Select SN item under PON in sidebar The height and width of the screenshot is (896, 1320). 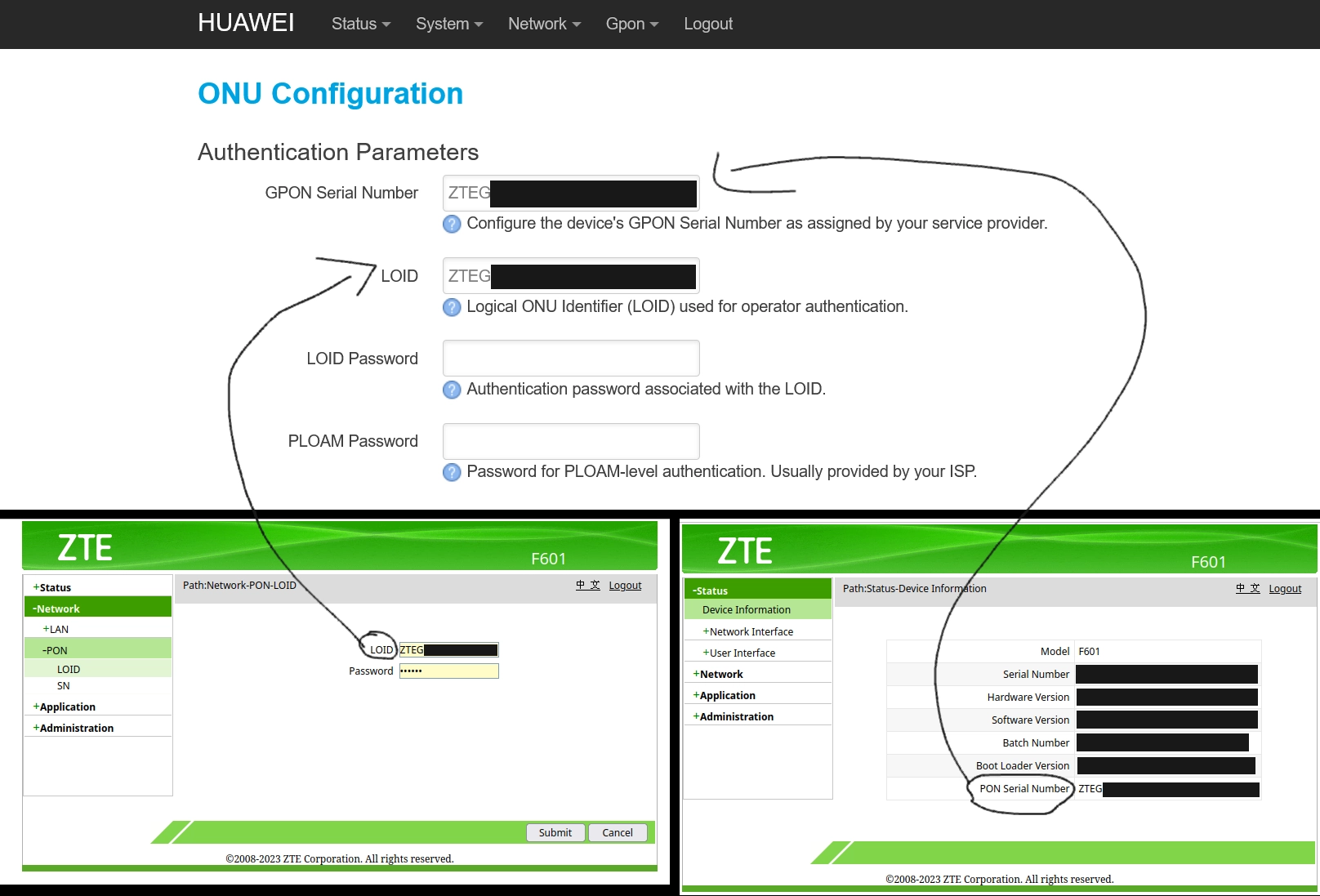pos(64,686)
